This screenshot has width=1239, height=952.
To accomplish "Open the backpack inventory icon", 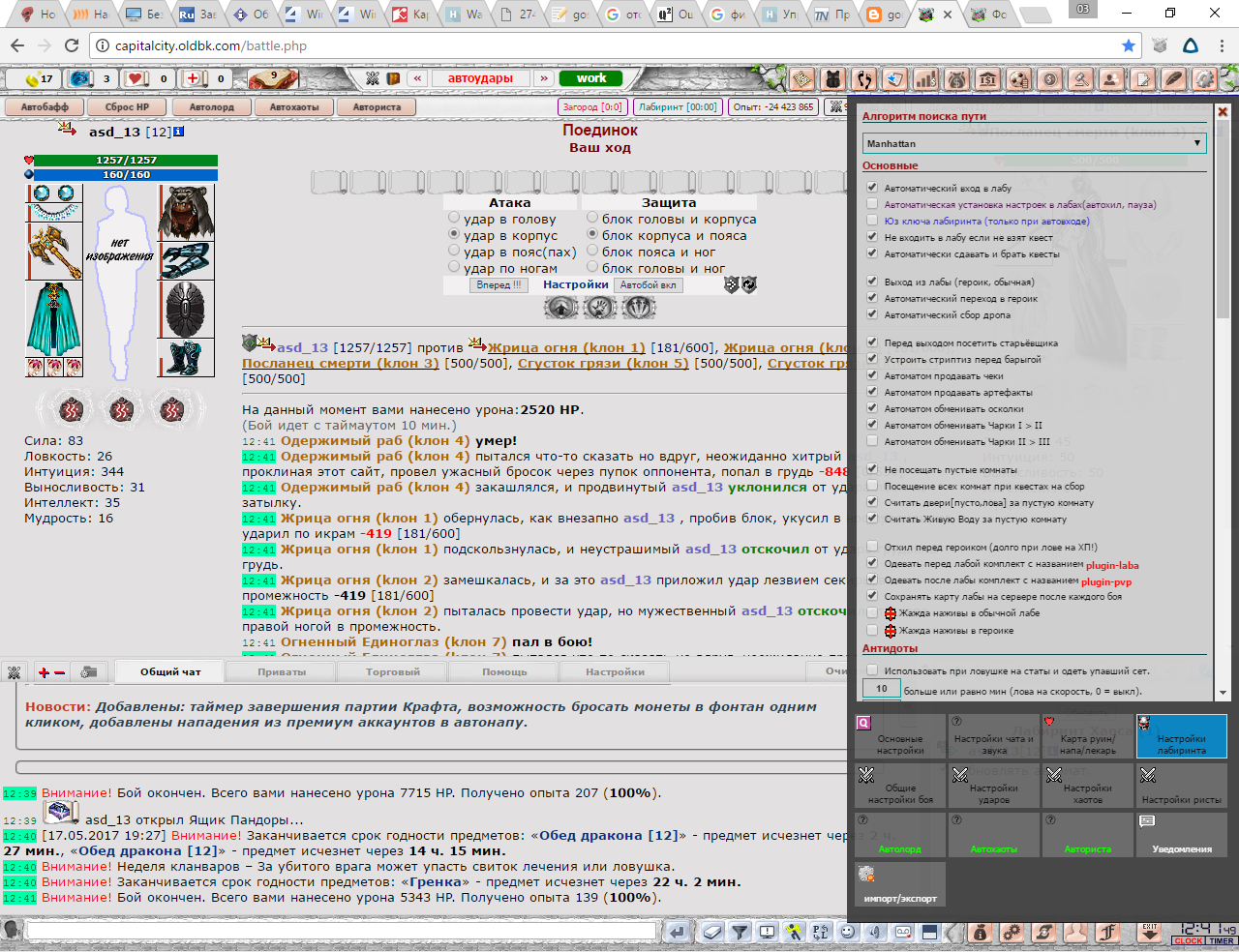I will tap(832, 79).
